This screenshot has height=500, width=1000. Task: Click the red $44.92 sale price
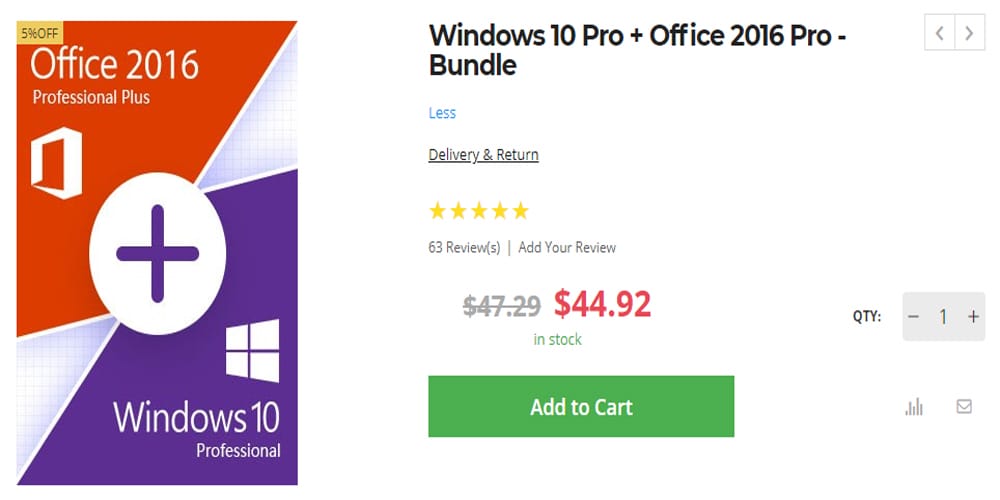[x=602, y=303]
